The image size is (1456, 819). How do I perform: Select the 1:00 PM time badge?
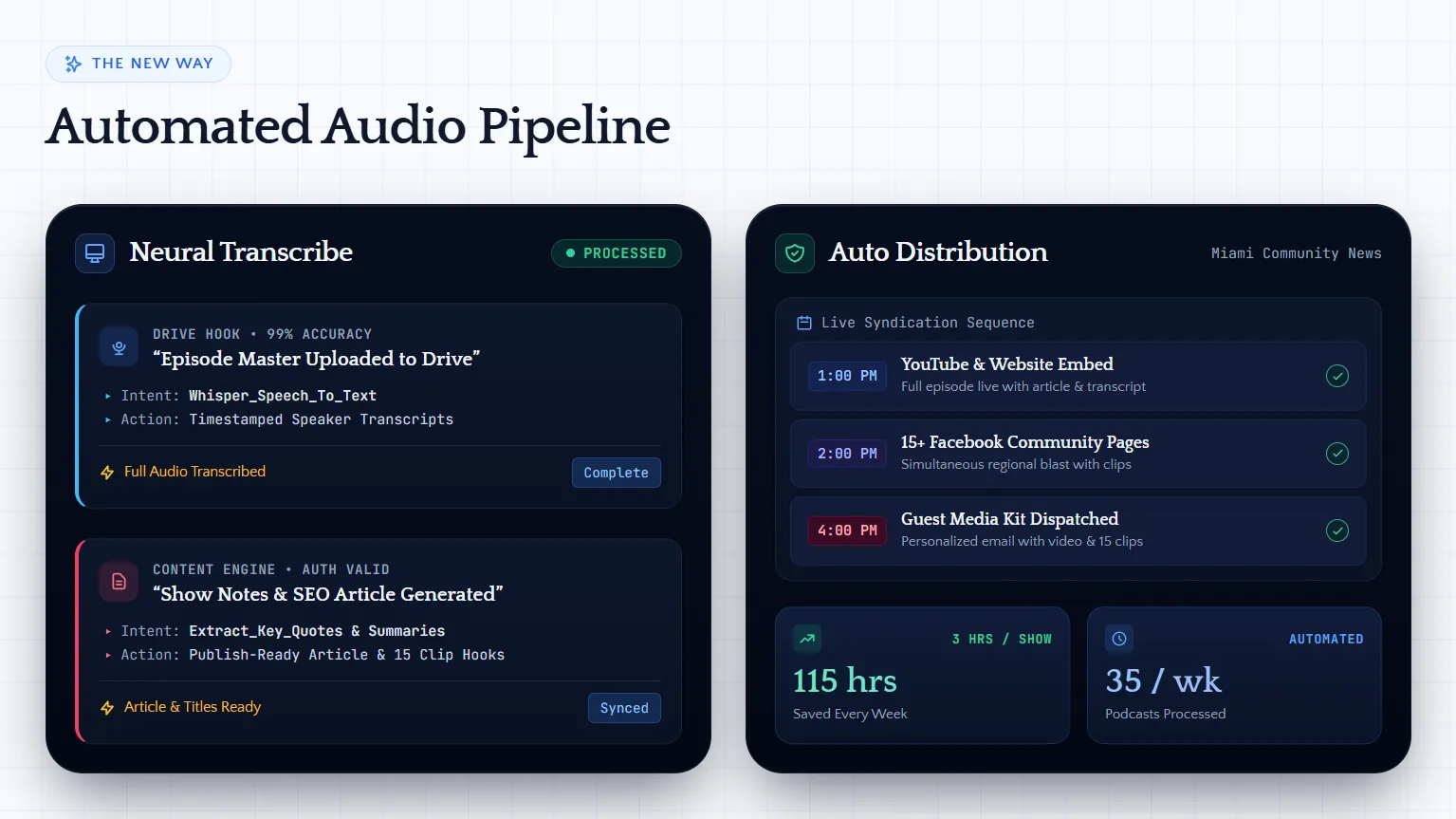pos(847,376)
